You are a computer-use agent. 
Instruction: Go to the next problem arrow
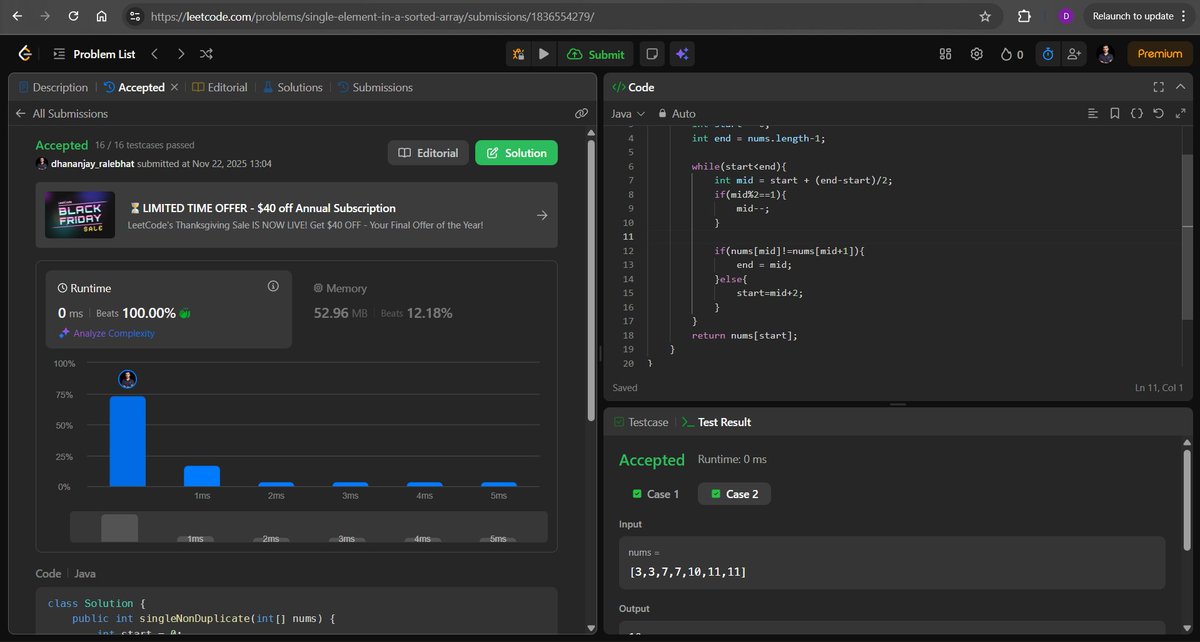[x=180, y=54]
